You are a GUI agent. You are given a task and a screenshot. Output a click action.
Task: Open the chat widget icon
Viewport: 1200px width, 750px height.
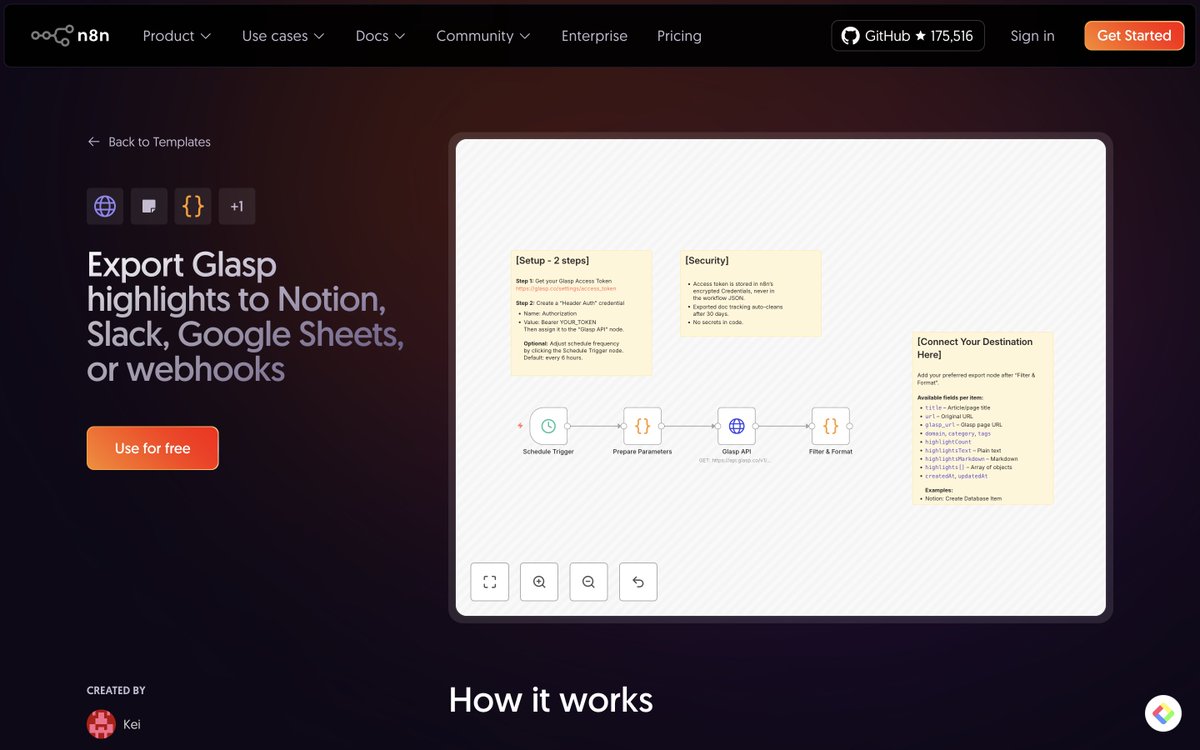click(1163, 713)
